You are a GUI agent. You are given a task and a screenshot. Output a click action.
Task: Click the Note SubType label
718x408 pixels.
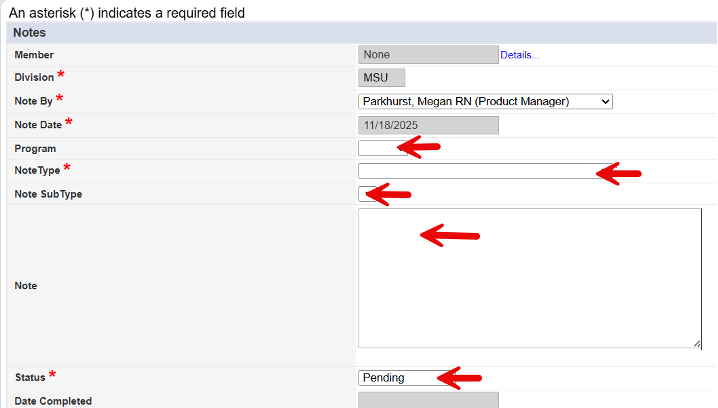click(48, 194)
